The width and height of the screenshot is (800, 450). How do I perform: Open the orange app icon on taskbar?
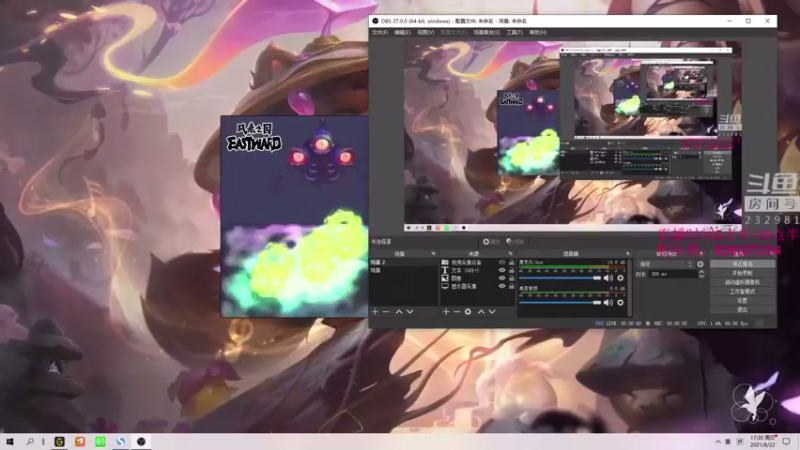tap(80, 441)
